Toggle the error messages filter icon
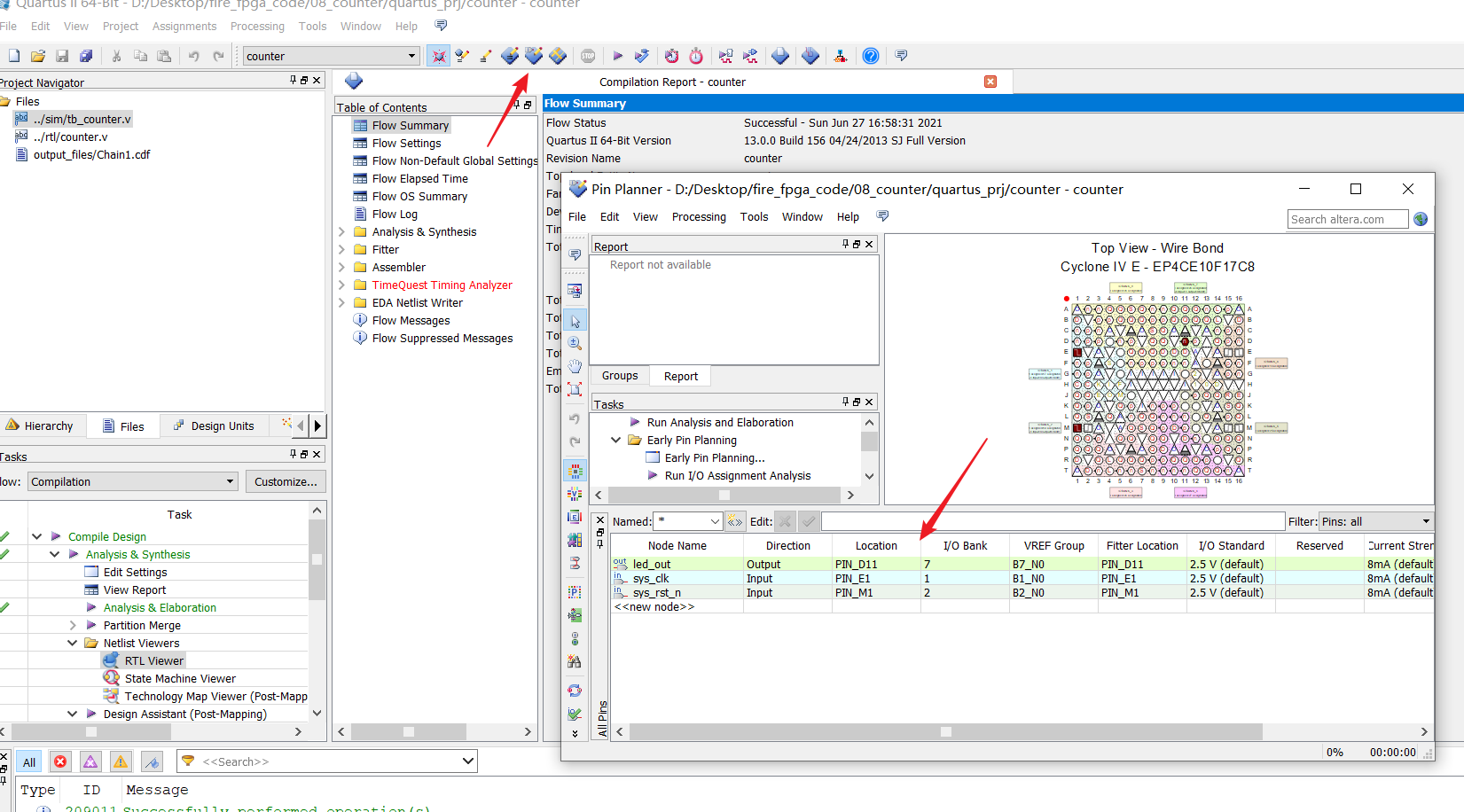1464x812 pixels. tap(60, 761)
